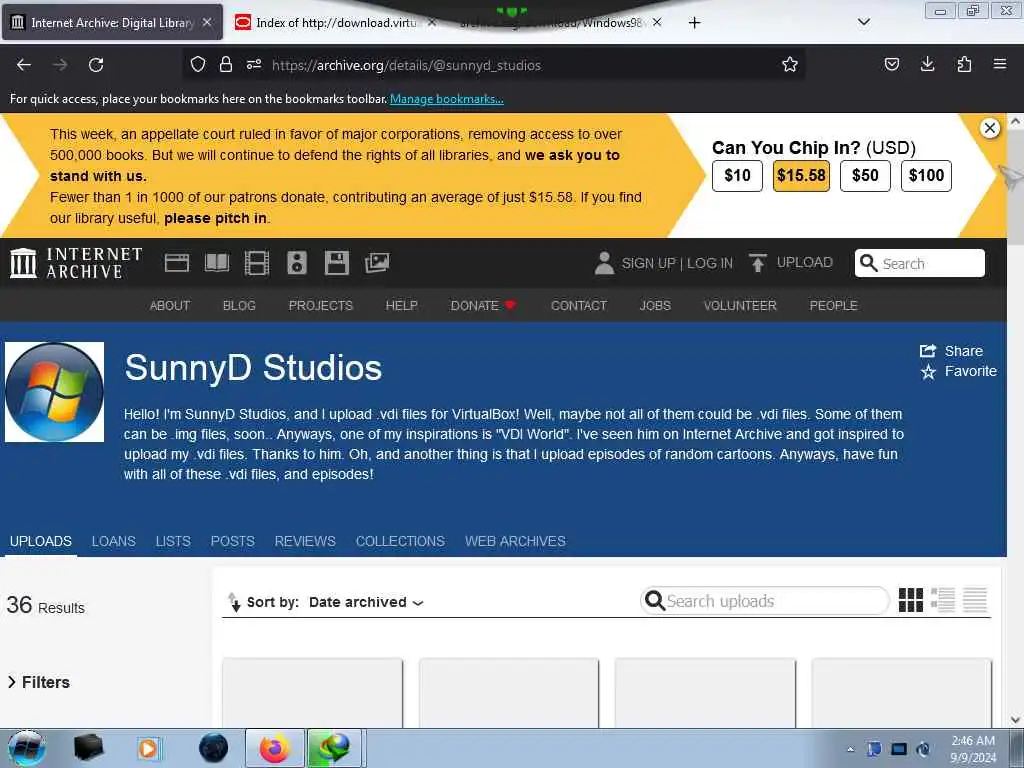This screenshot has height=768, width=1024.
Task: Click the SIGN UP link
Action: [648, 263]
